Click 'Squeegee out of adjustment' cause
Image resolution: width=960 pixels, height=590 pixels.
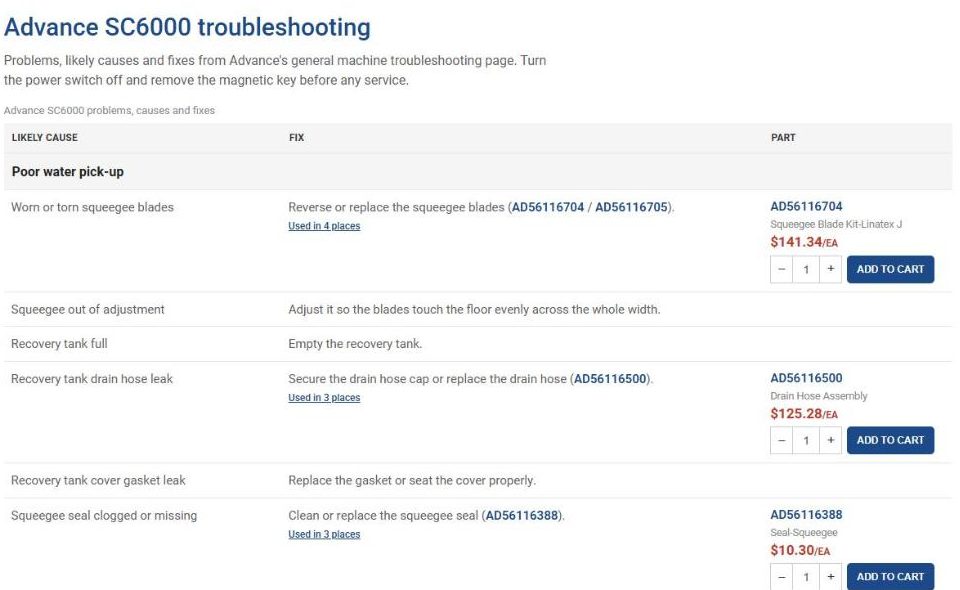pos(88,310)
